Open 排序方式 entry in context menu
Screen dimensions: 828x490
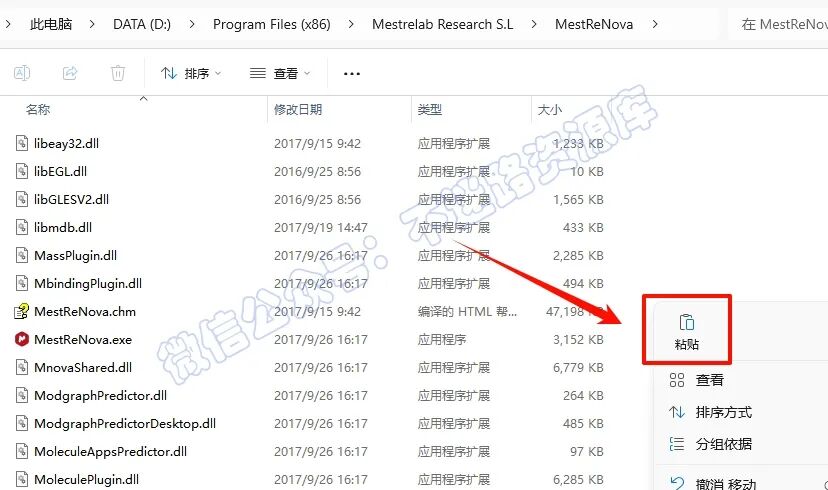[x=710, y=412]
